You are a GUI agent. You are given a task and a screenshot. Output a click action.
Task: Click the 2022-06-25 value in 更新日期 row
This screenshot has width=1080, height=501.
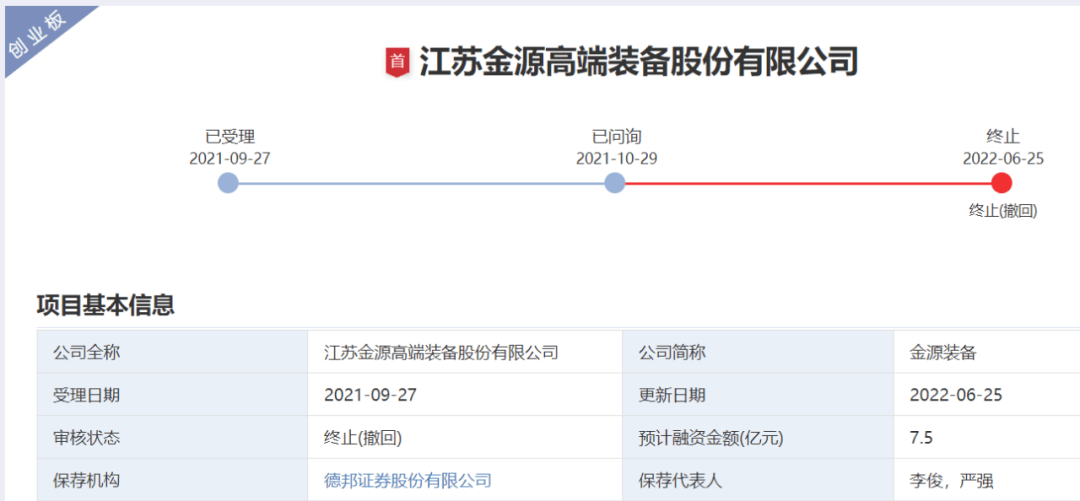(955, 395)
